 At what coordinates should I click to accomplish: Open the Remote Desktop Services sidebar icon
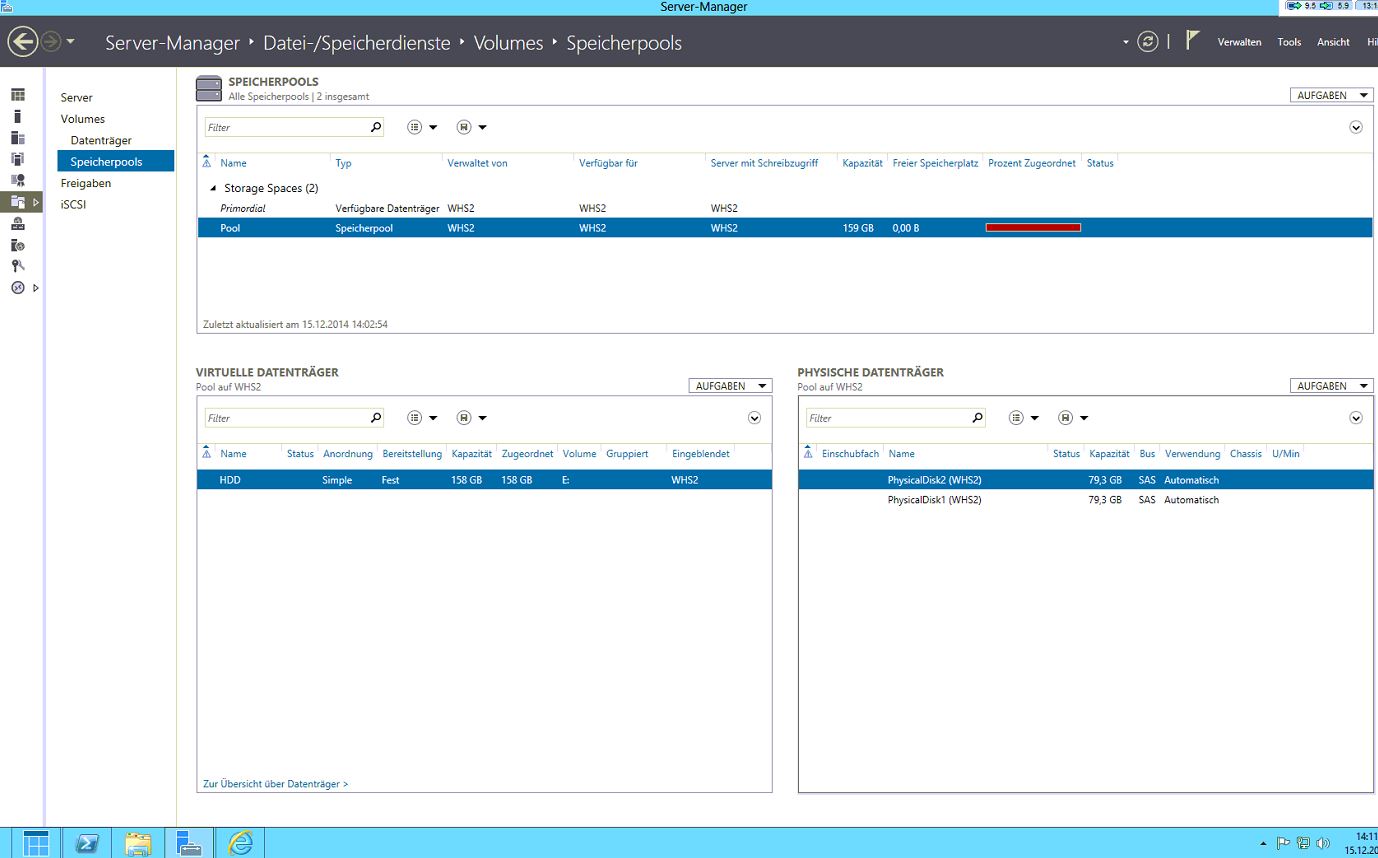point(17,287)
